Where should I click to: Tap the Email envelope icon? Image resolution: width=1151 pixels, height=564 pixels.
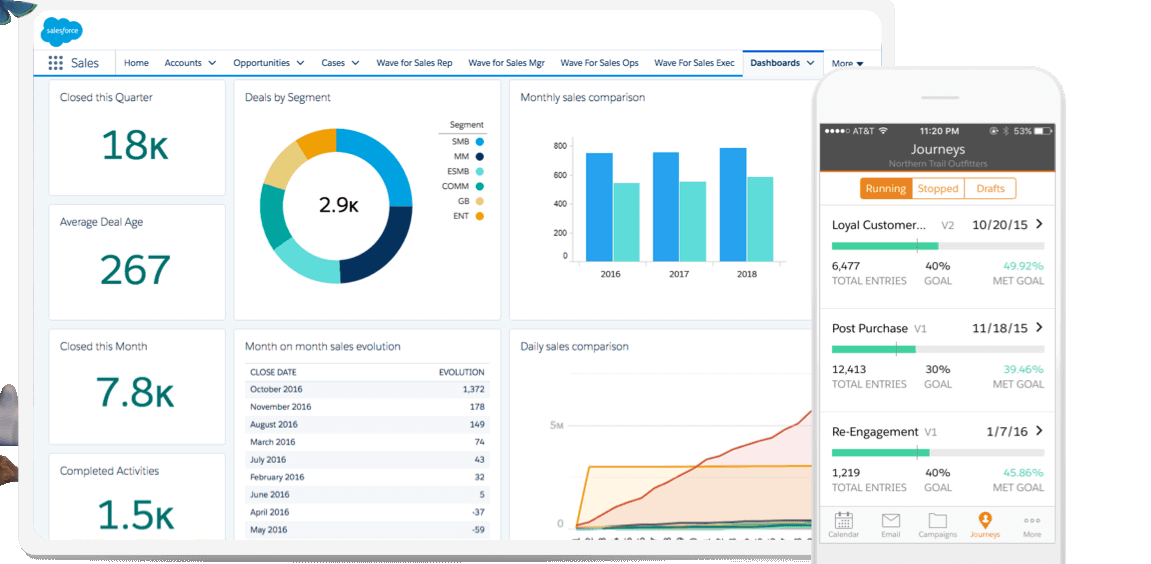pyautogui.click(x=890, y=521)
